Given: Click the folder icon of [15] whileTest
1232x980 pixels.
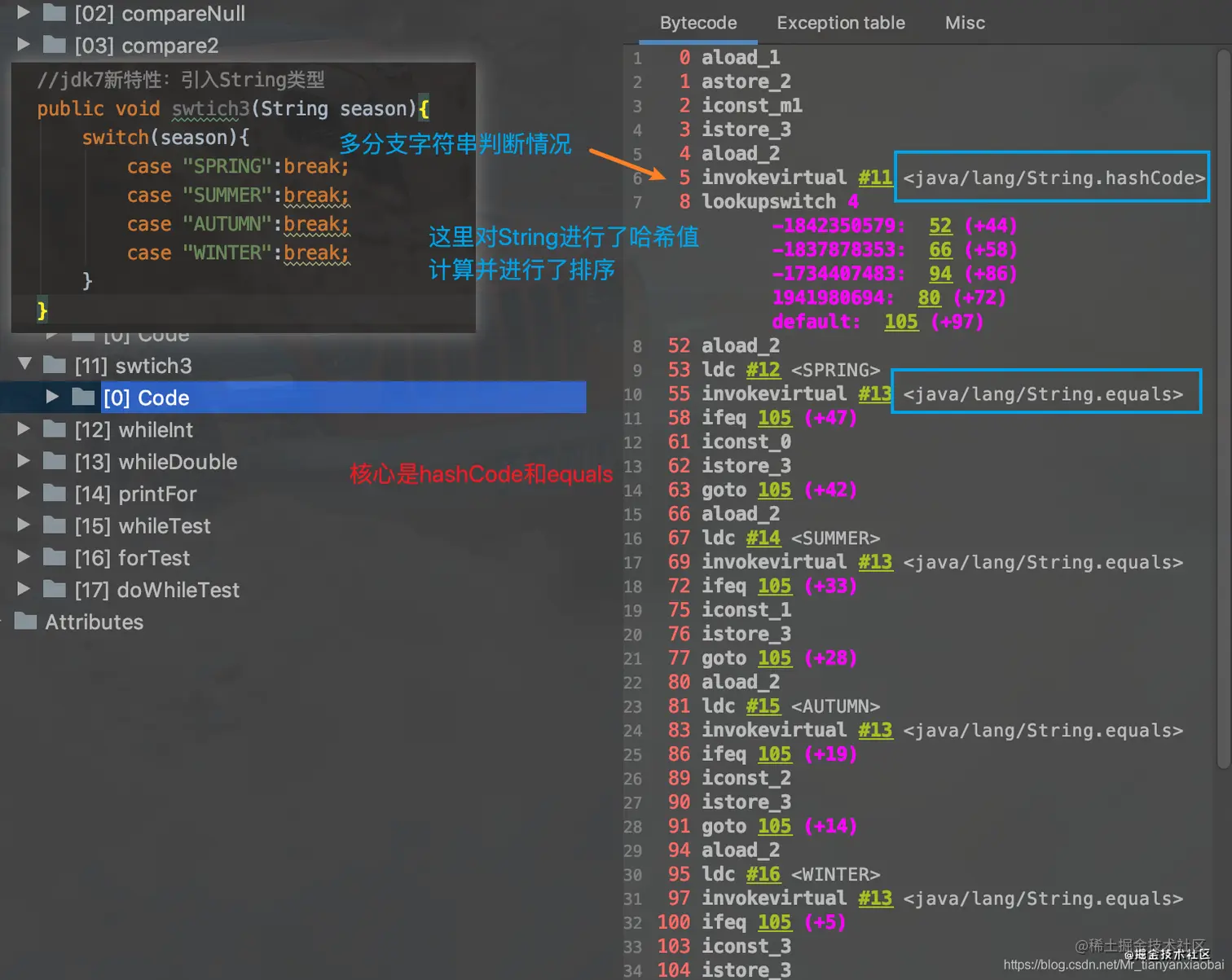Looking at the screenshot, I should point(54,525).
